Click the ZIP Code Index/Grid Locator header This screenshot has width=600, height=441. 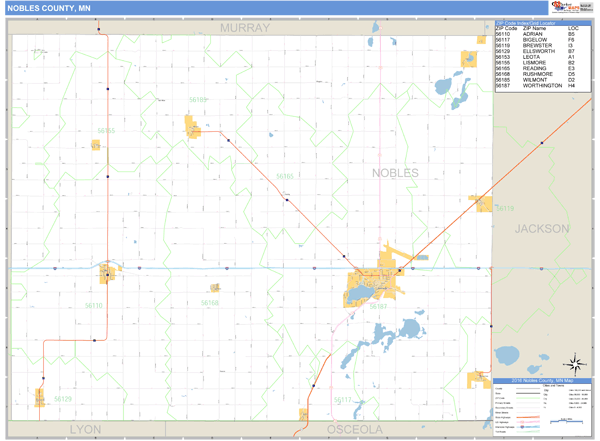538,21
